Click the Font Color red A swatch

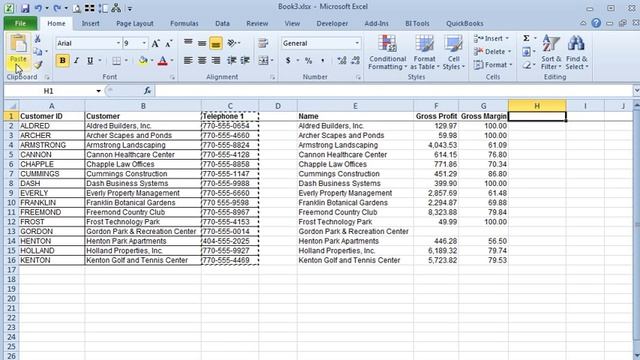click(x=162, y=61)
